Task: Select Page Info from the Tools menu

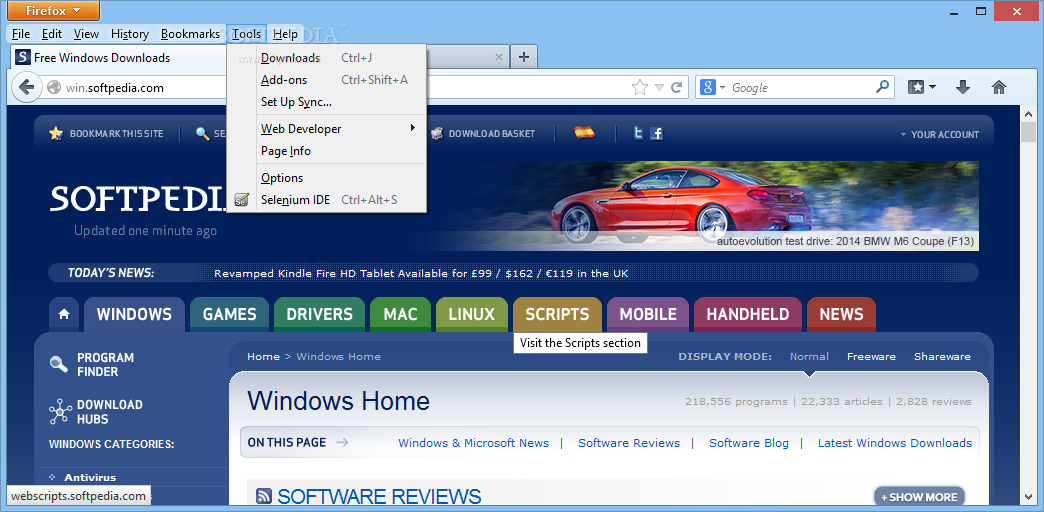Action: click(x=326, y=151)
